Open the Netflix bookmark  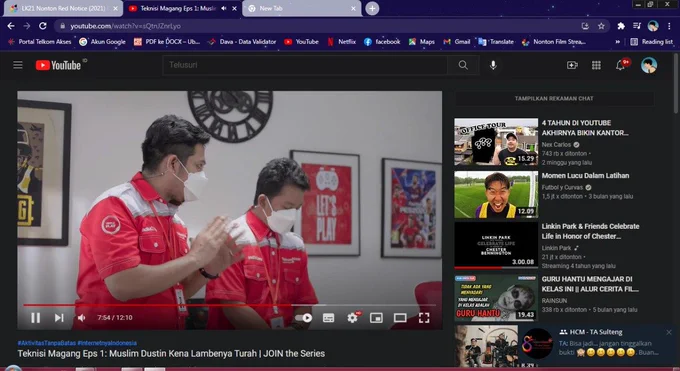(x=342, y=42)
